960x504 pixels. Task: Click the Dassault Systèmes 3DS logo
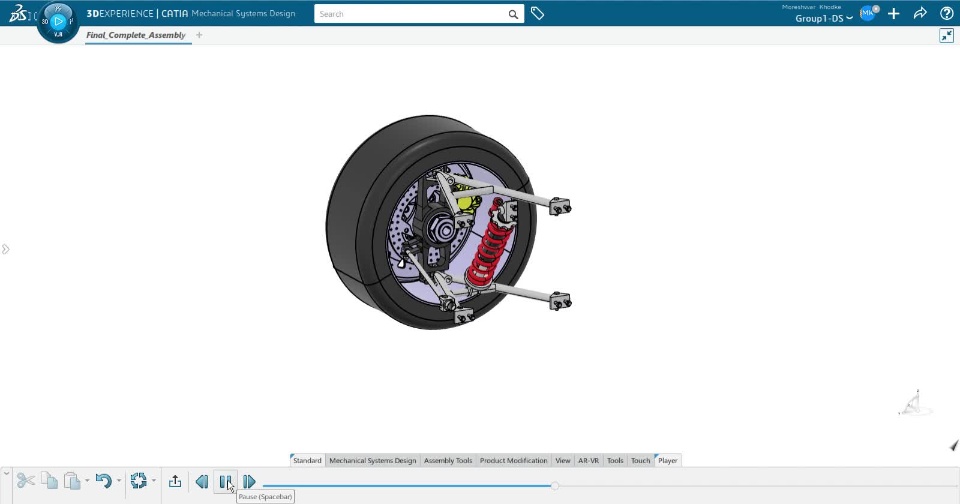point(18,15)
